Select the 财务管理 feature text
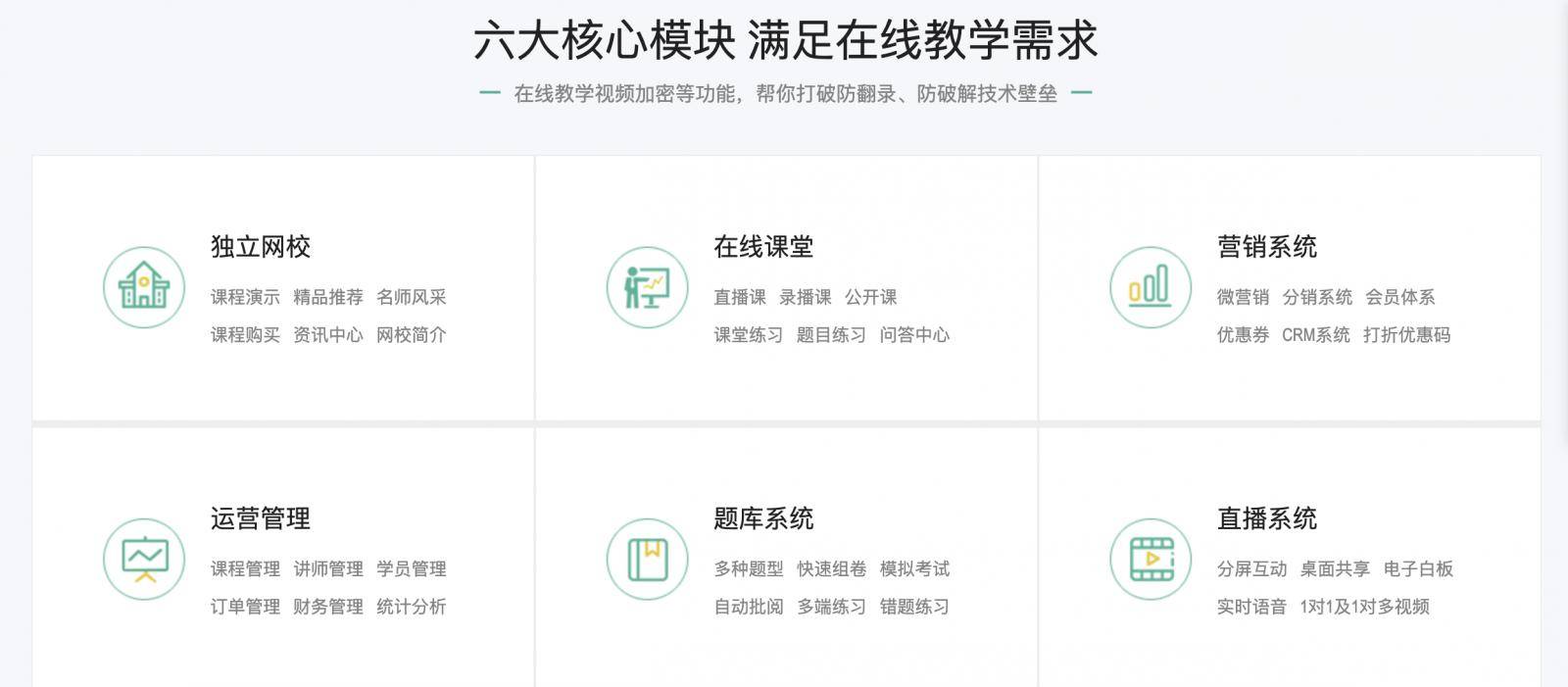The height and width of the screenshot is (687, 1568). click(x=328, y=607)
